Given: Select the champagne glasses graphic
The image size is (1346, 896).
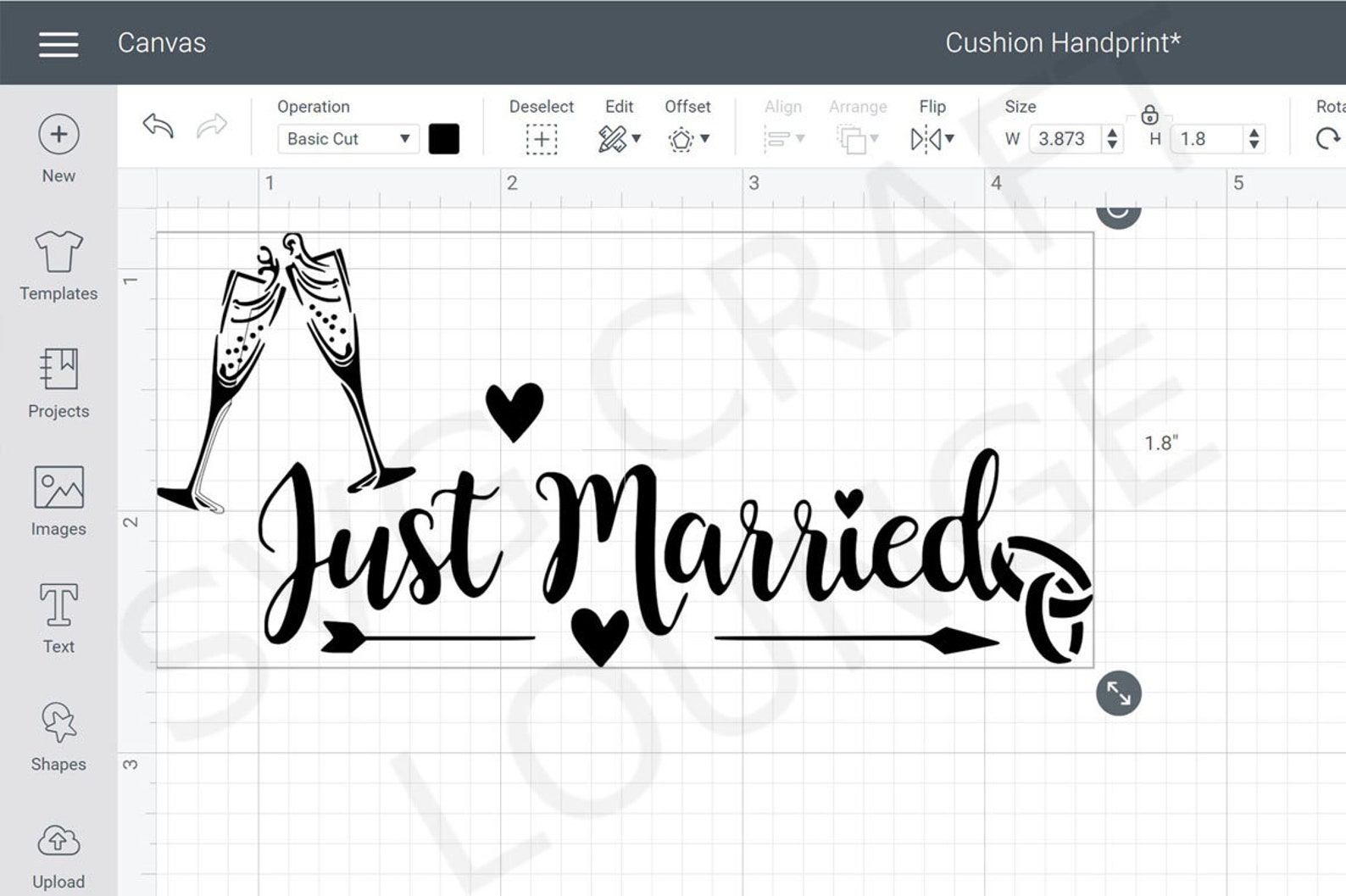Looking at the screenshot, I should pos(286,373).
